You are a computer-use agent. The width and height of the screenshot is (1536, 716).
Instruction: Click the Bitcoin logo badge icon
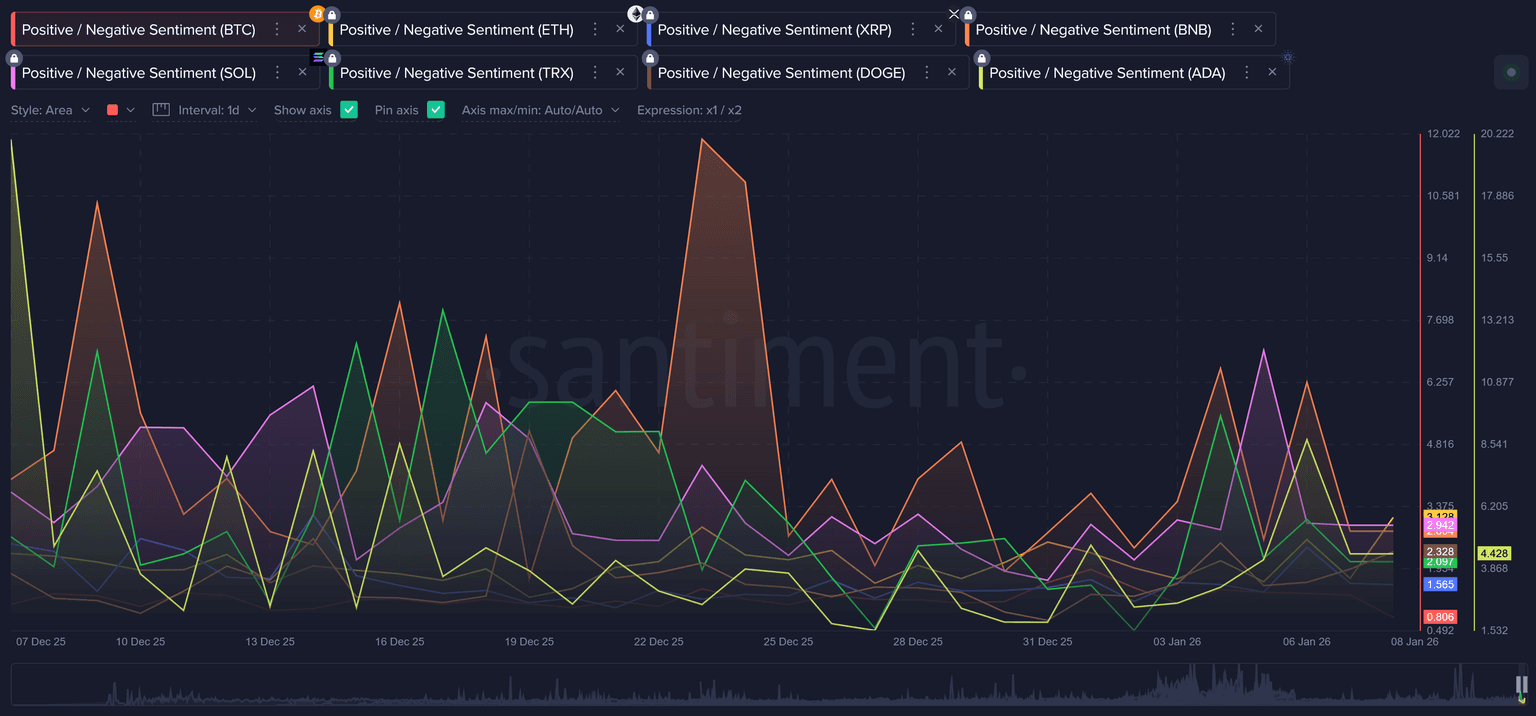tap(317, 14)
